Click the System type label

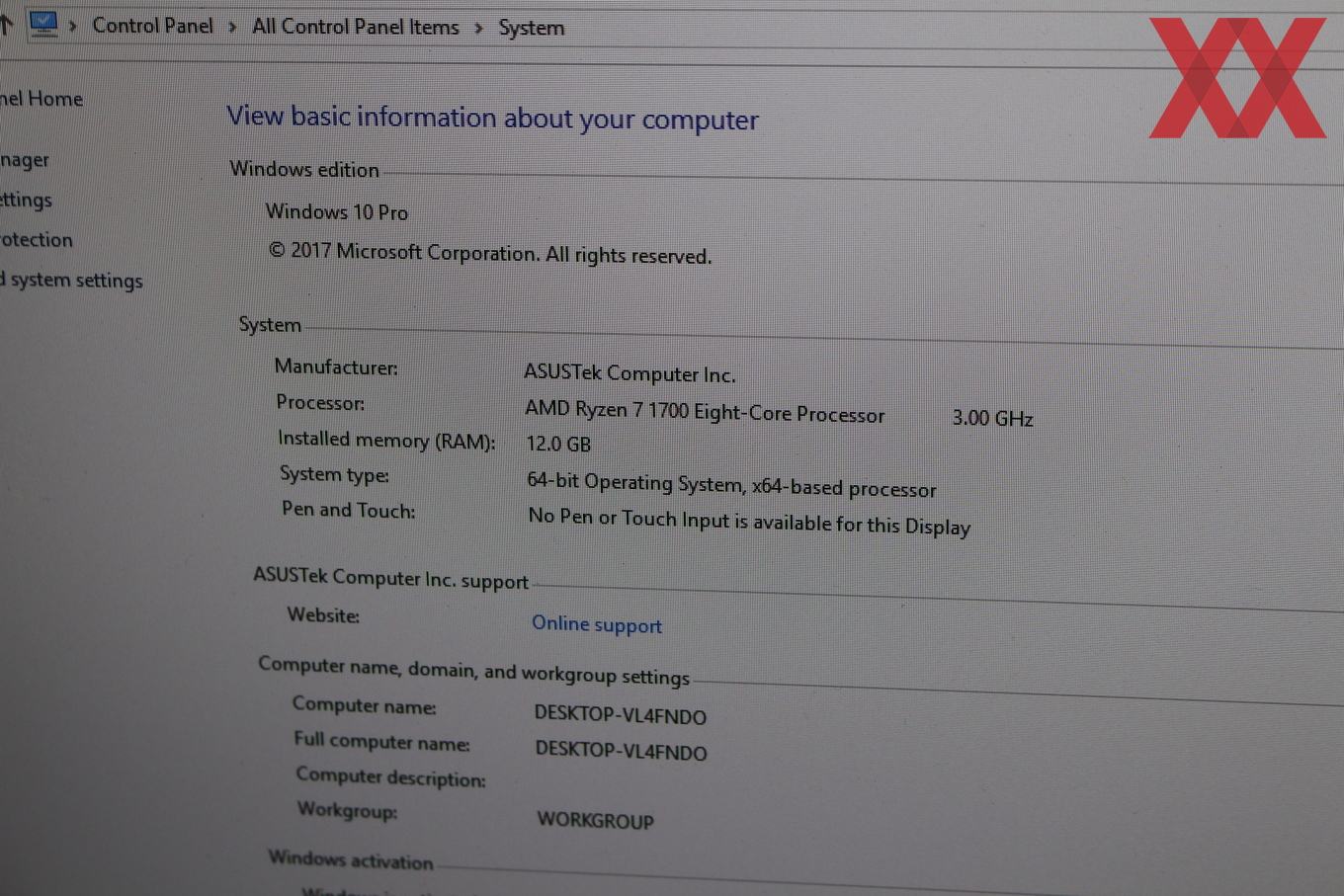point(334,474)
